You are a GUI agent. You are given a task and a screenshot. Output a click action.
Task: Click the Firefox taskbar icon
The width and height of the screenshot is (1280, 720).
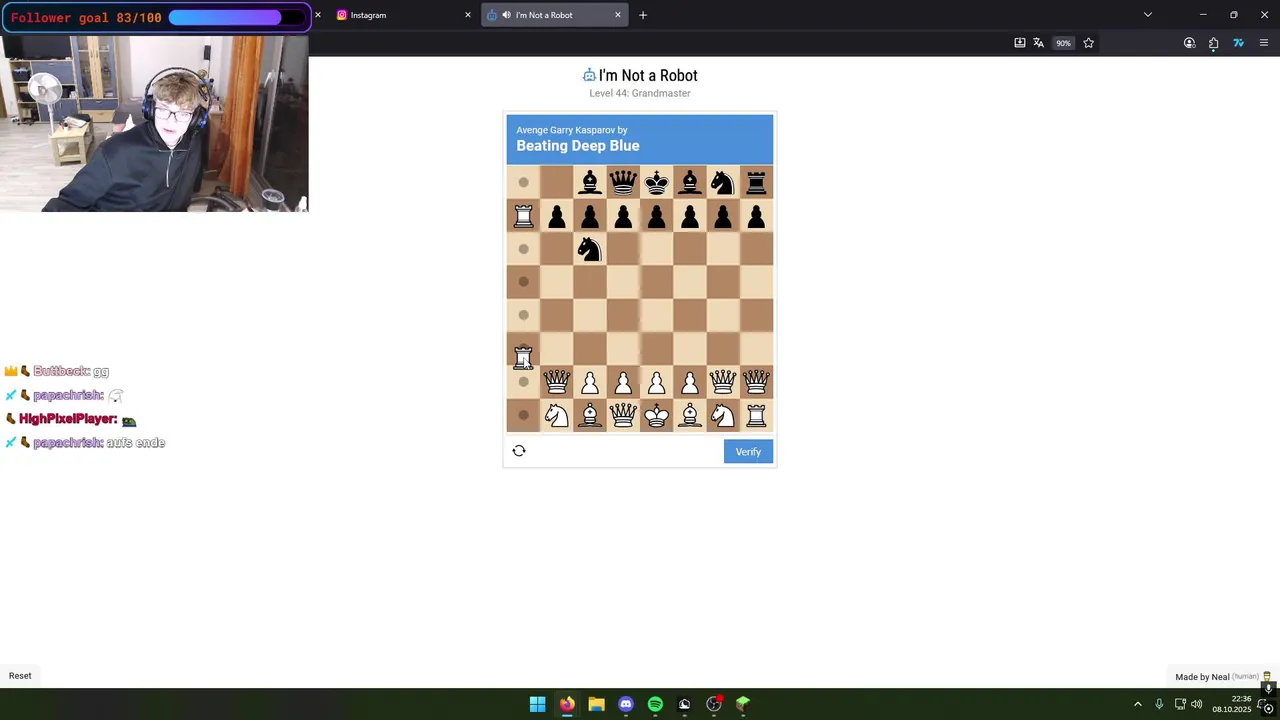567,704
